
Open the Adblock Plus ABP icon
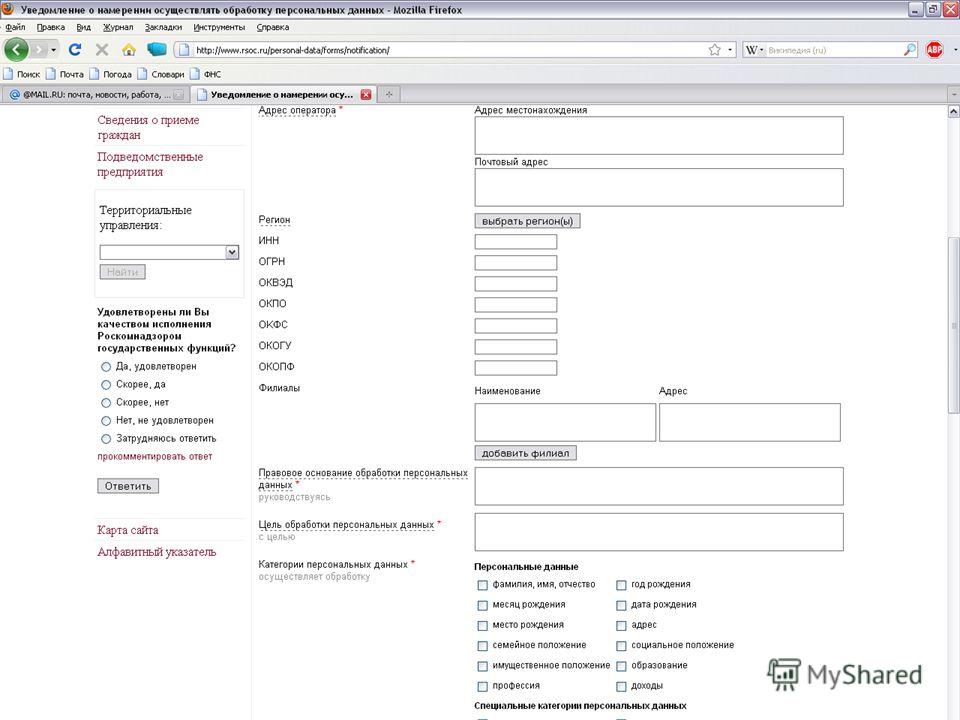point(934,50)
